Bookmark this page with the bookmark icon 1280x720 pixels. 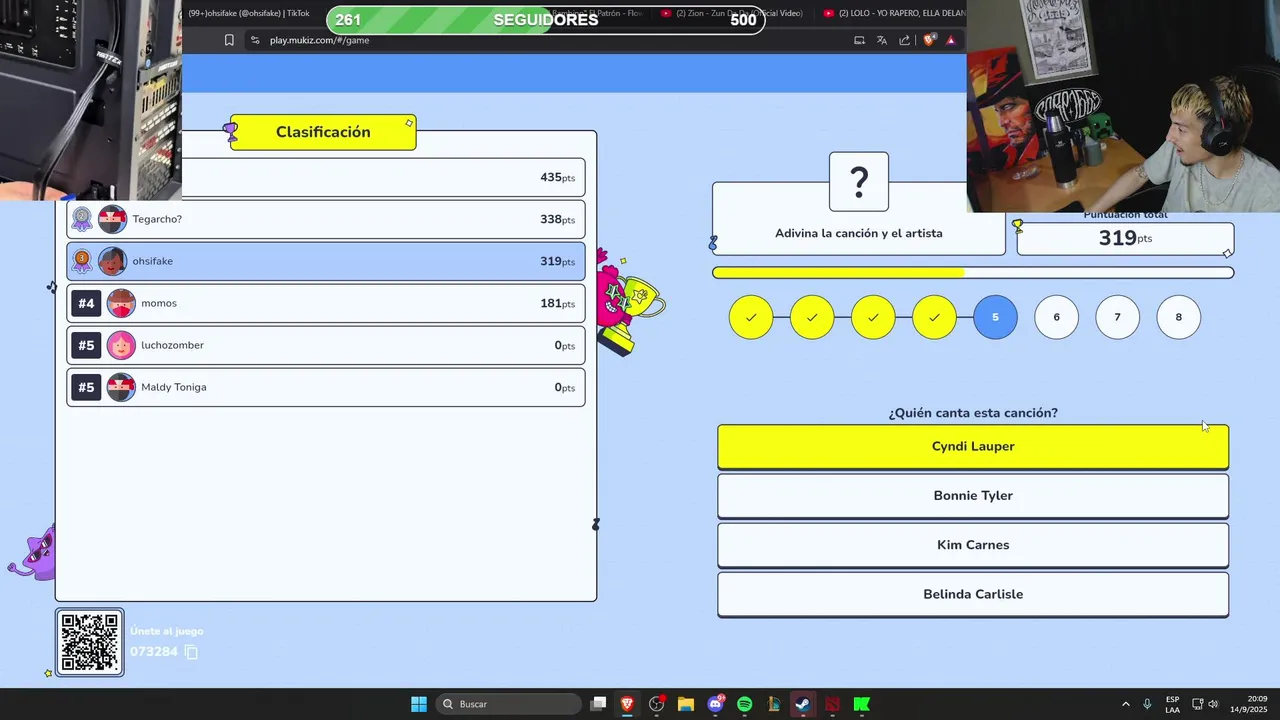point(229,40)
